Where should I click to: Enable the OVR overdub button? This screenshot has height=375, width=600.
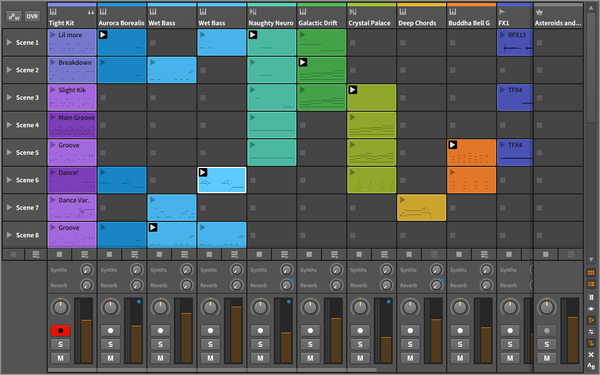click(x=32, y=16)
